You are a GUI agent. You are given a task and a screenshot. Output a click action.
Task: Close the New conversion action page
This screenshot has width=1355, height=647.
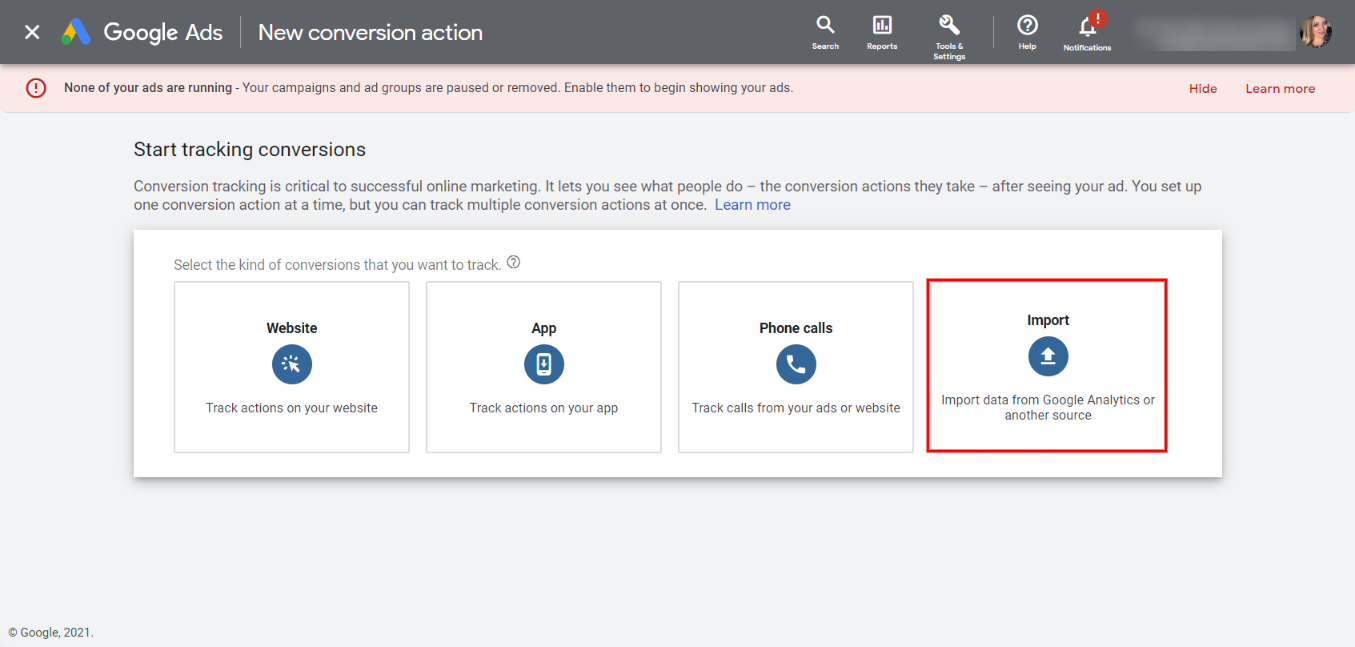tap(31, 31)
